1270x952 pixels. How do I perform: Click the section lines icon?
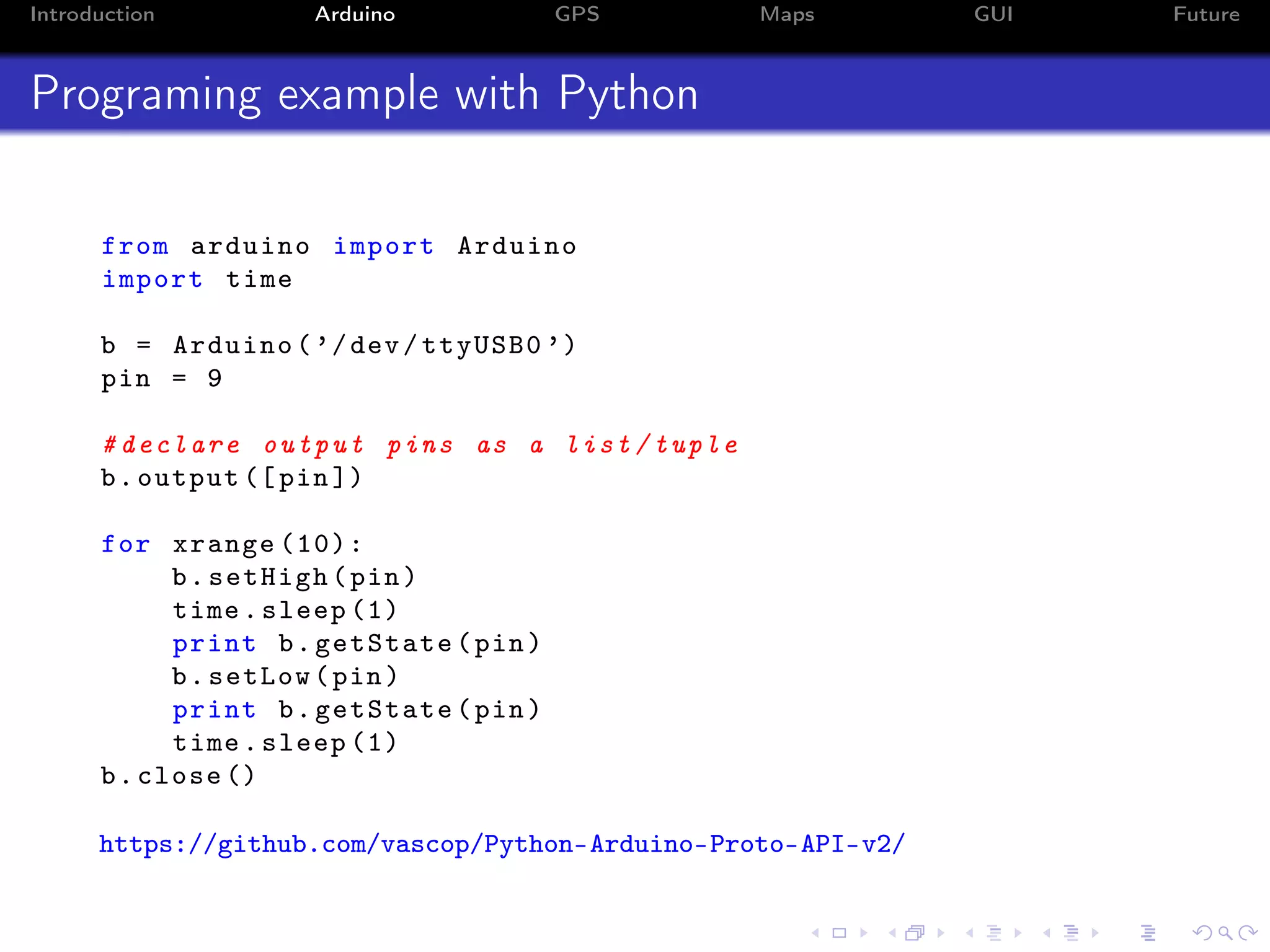(1071, 933)
